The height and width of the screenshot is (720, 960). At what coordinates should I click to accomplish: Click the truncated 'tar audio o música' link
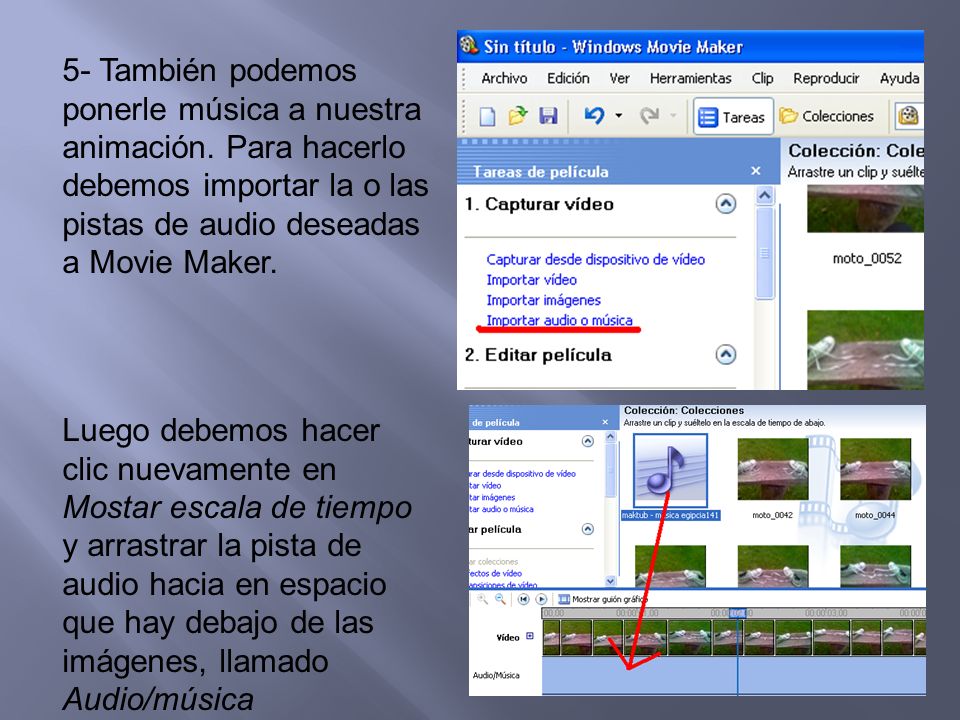[501, 509]
